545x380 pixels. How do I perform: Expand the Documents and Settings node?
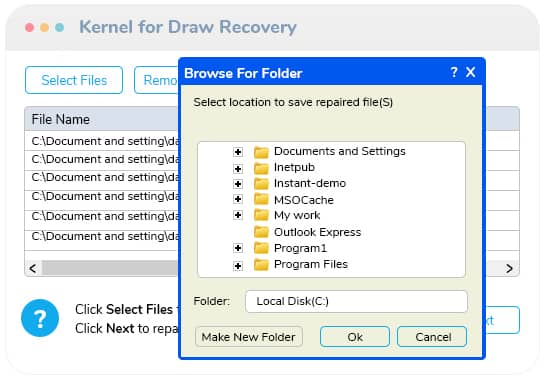[x=238, y=152]
